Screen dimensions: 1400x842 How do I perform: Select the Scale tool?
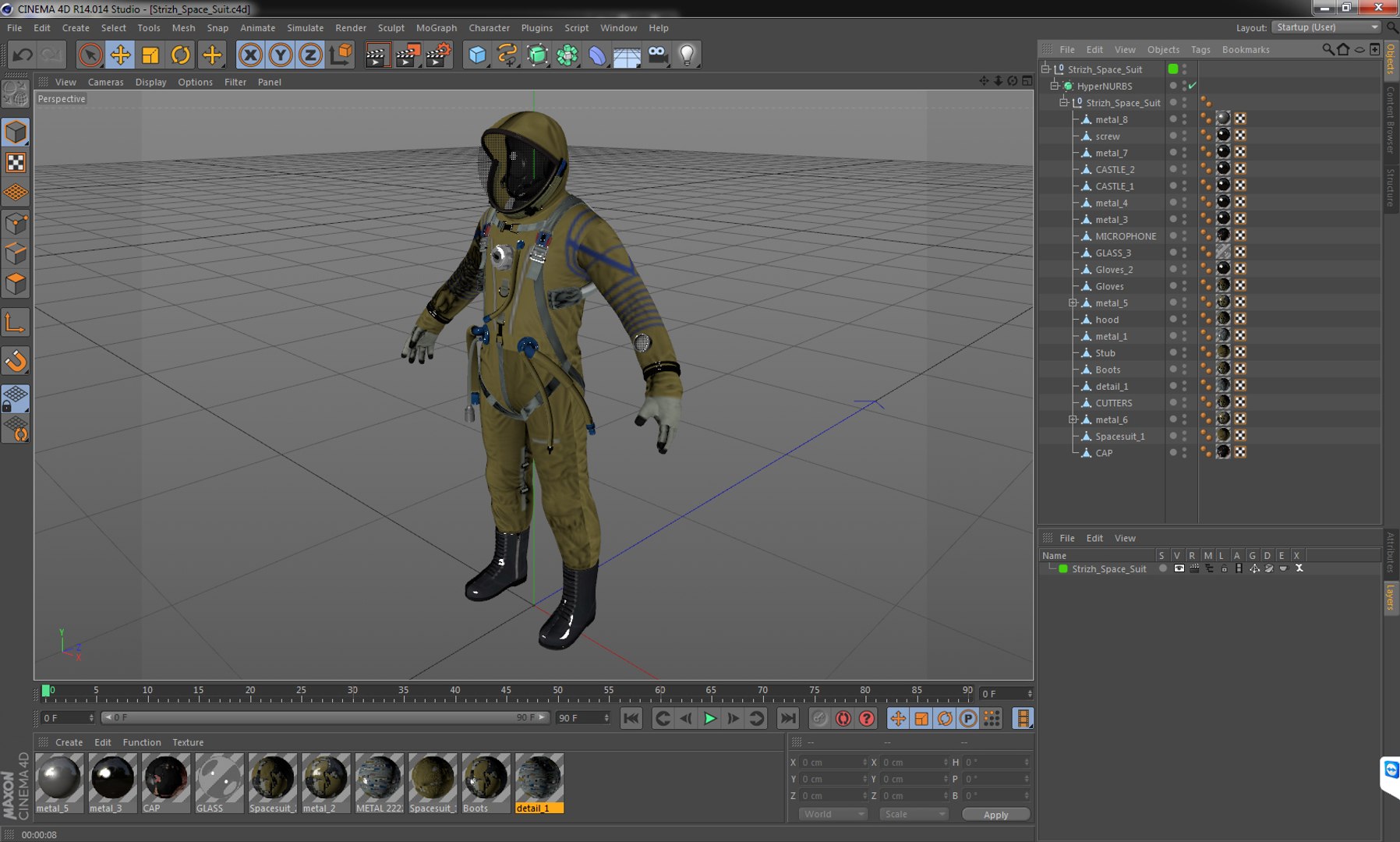coord(150,55)
